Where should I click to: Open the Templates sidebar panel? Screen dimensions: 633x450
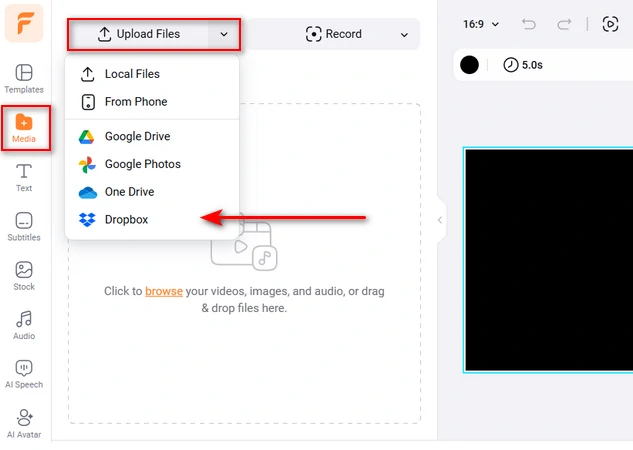point(24,79)
